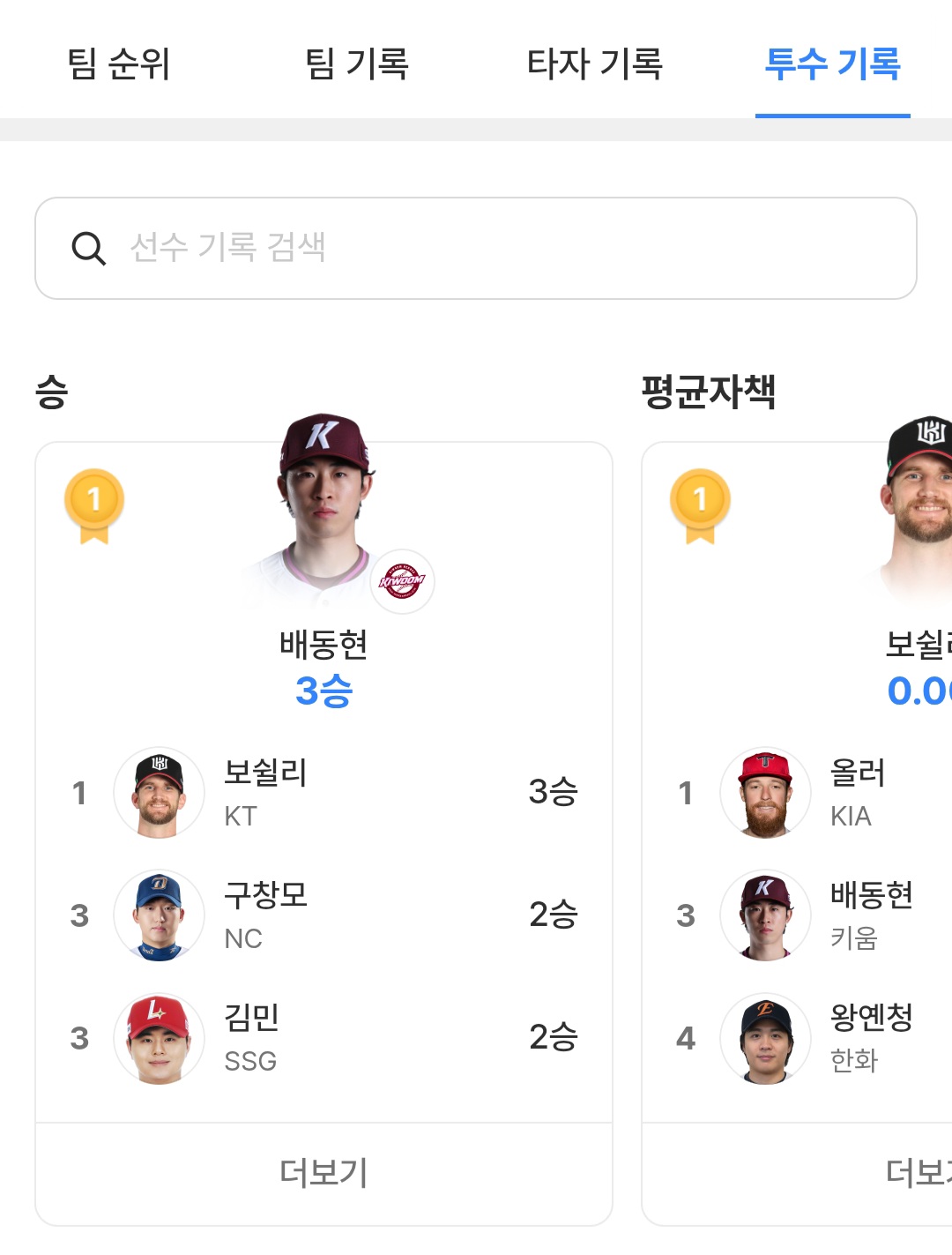Viewport: 952px width, 1255px height.
Task: Open top wins leader 배동현 name link
Action: (x=324, y=646)
